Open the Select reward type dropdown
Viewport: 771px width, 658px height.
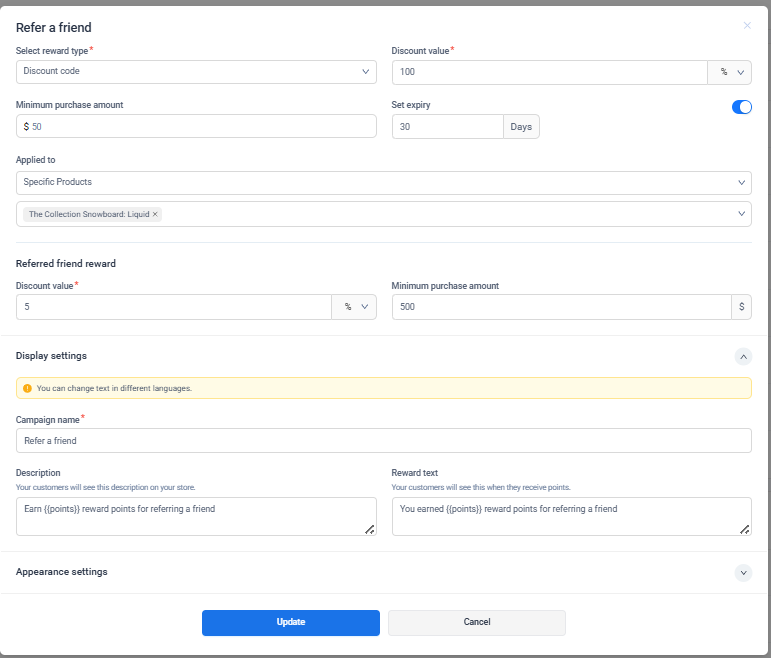(x=196, y=72)
